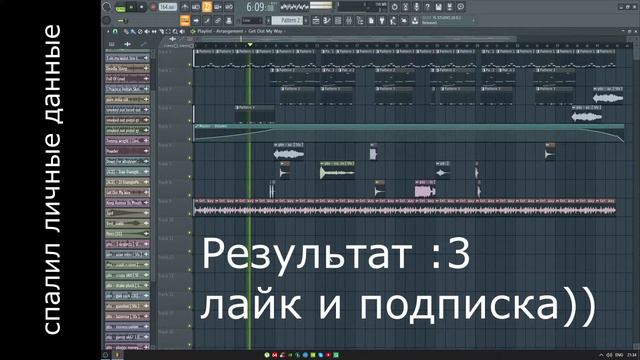Select the playlist Draw pencil tool
Screen dimensions: 640x360
(x=126, y=31)
